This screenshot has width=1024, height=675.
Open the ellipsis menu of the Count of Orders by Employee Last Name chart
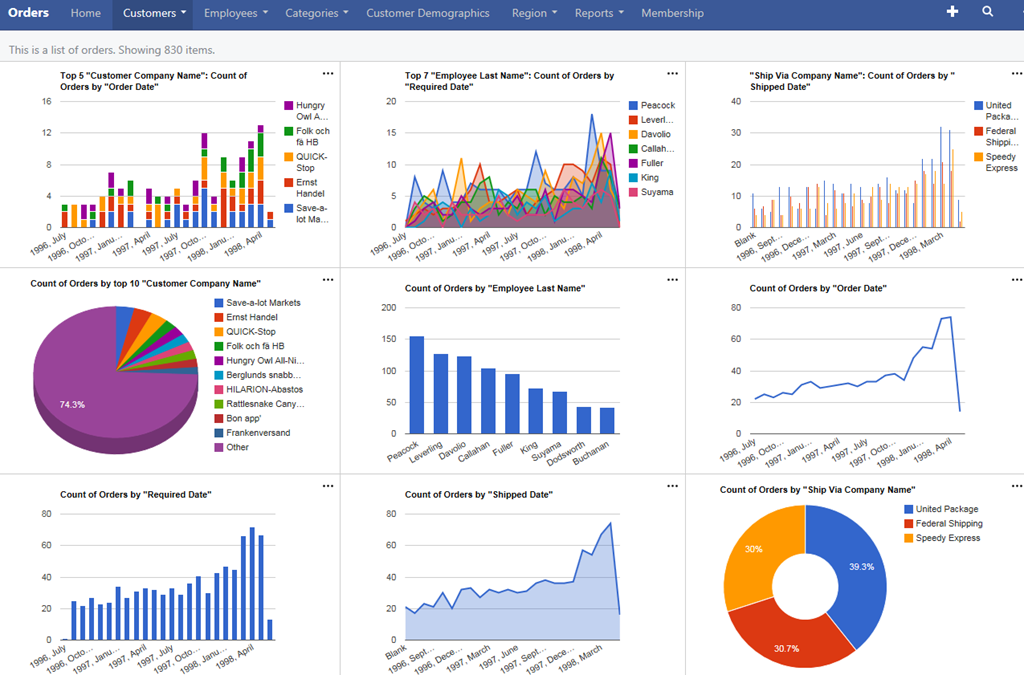(x=673, y=280)
